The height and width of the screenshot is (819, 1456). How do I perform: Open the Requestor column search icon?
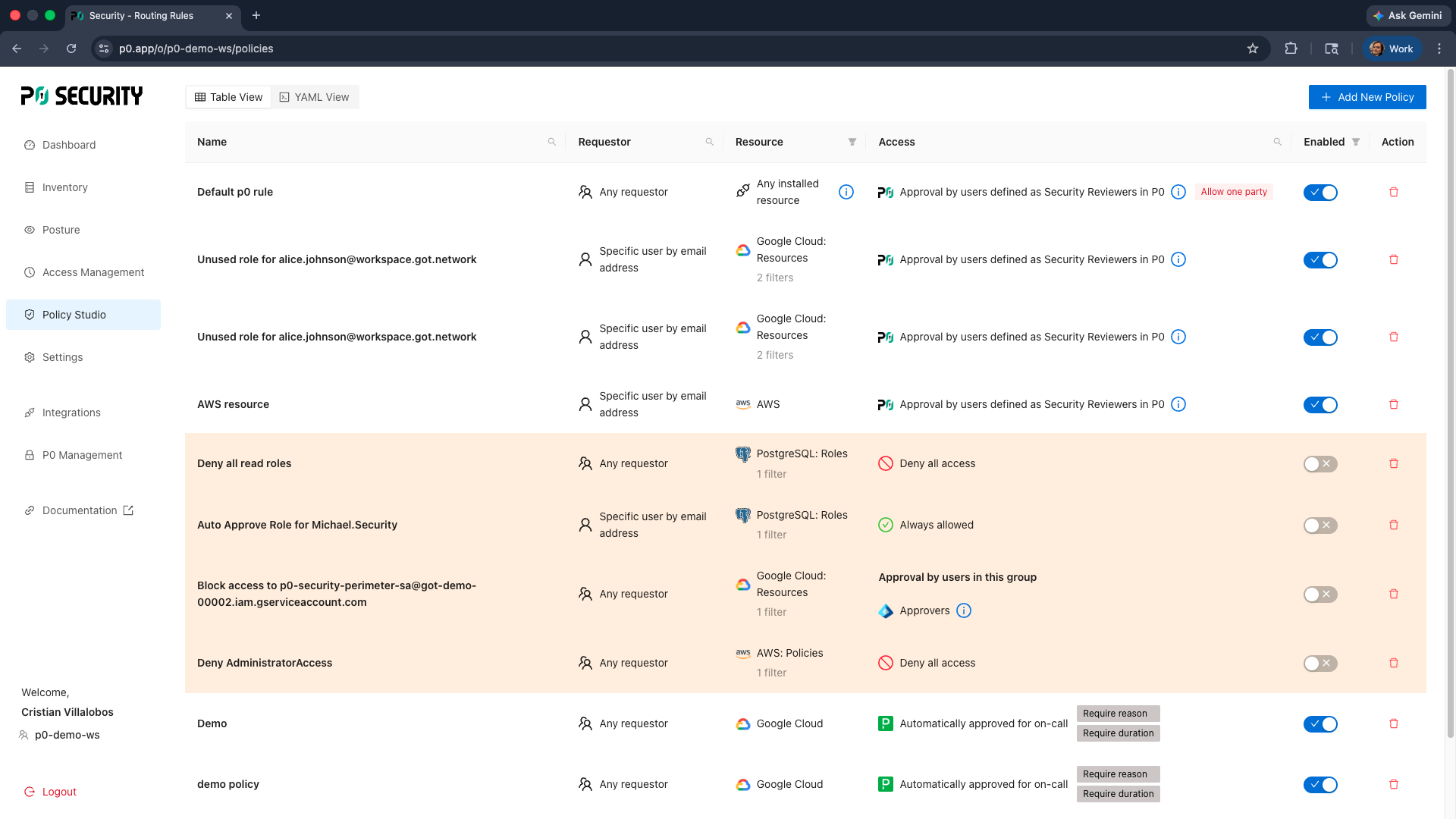[710, 143]
